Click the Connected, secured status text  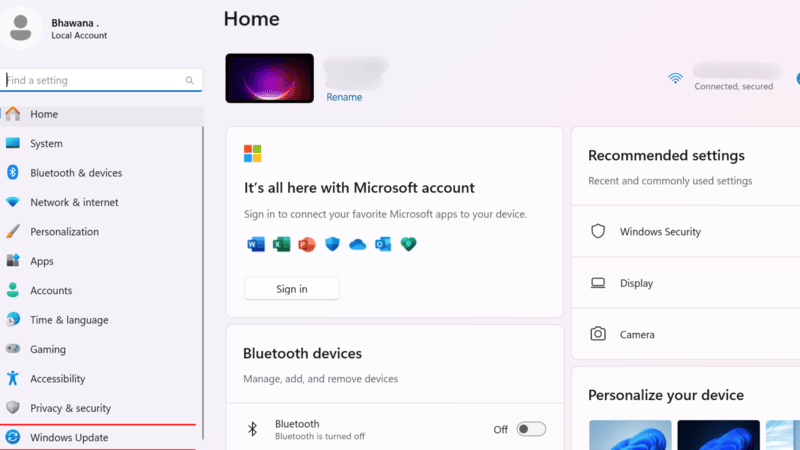point(734,86)
